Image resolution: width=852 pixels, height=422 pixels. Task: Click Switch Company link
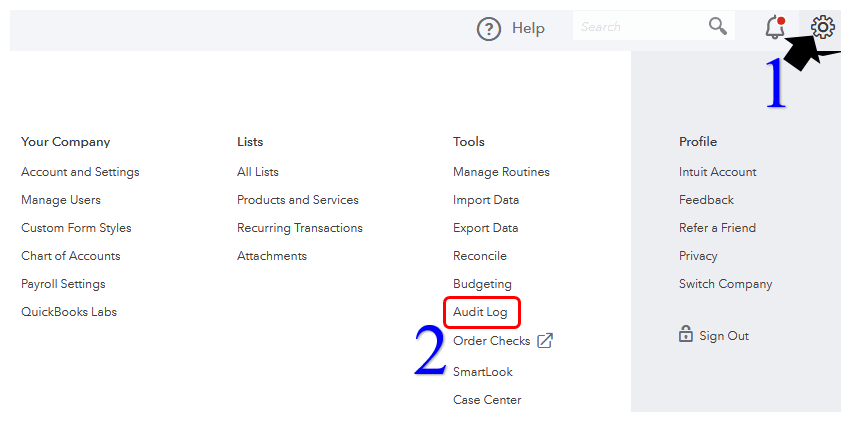(725, 284)
